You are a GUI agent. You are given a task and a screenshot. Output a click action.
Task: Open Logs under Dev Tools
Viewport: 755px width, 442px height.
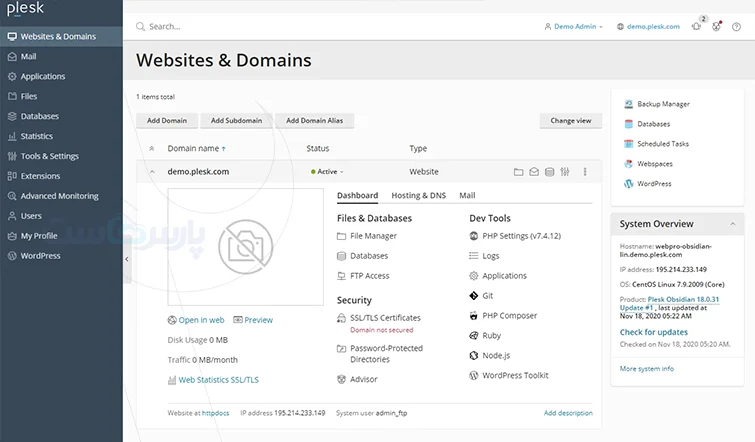point(484,256)
